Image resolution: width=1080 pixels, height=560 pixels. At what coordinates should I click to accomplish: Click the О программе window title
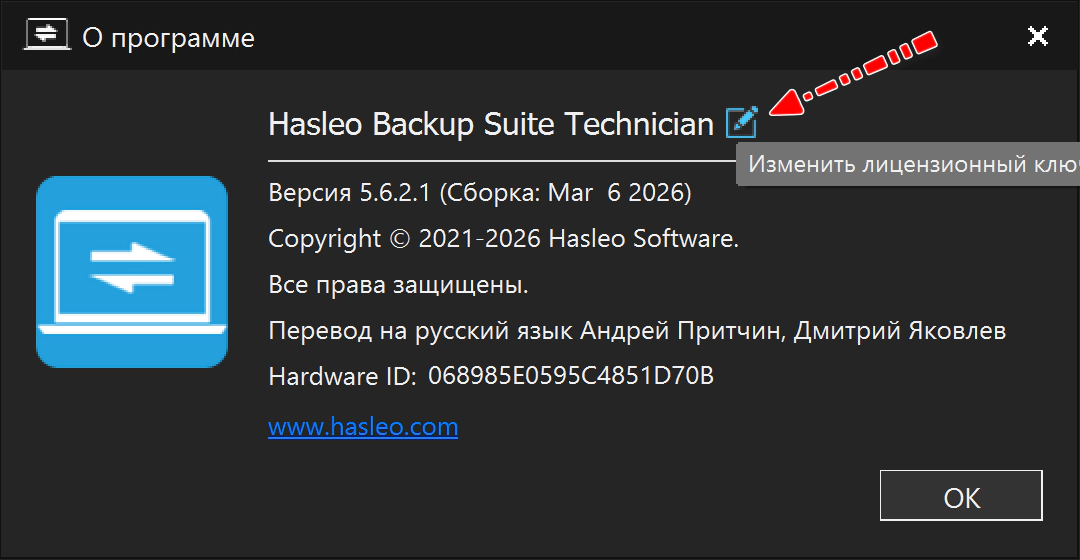click(x=168, y=38)
